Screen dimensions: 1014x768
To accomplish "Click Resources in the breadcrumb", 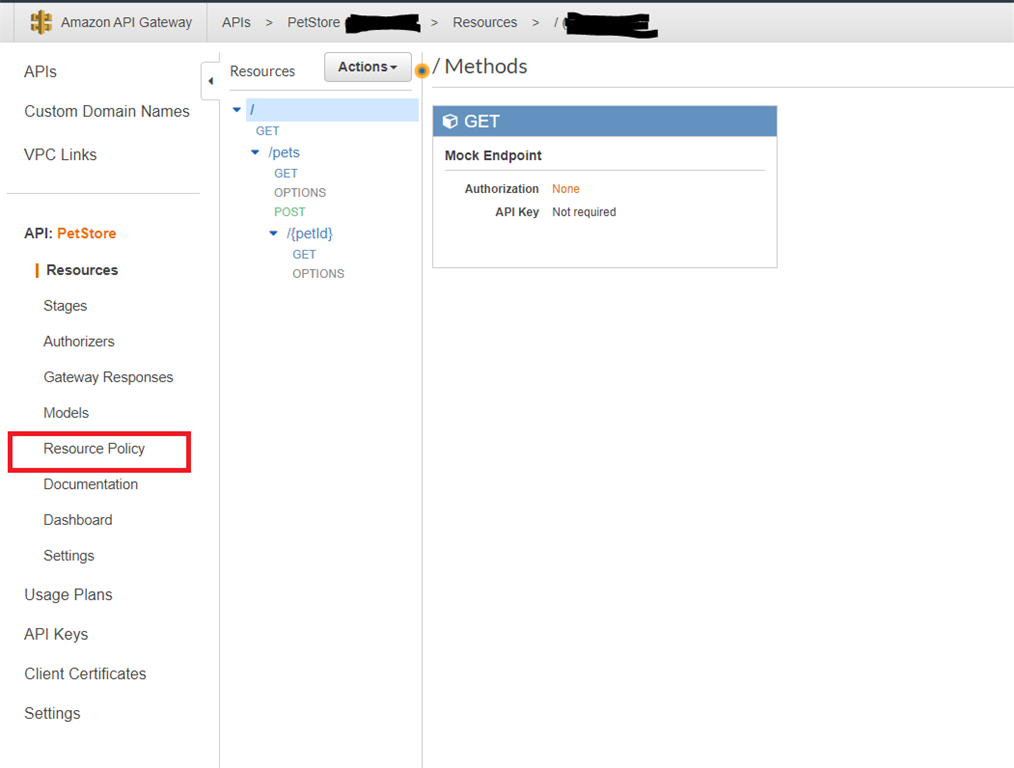I will click(x=484, y=22).
